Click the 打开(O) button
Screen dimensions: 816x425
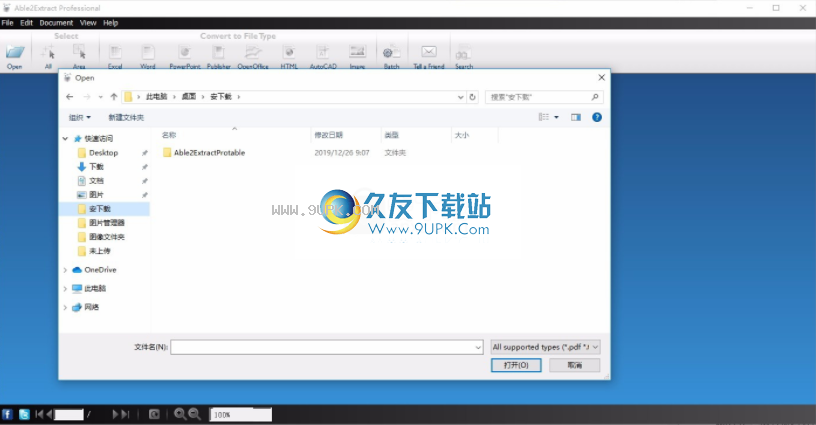coord(516,365)
